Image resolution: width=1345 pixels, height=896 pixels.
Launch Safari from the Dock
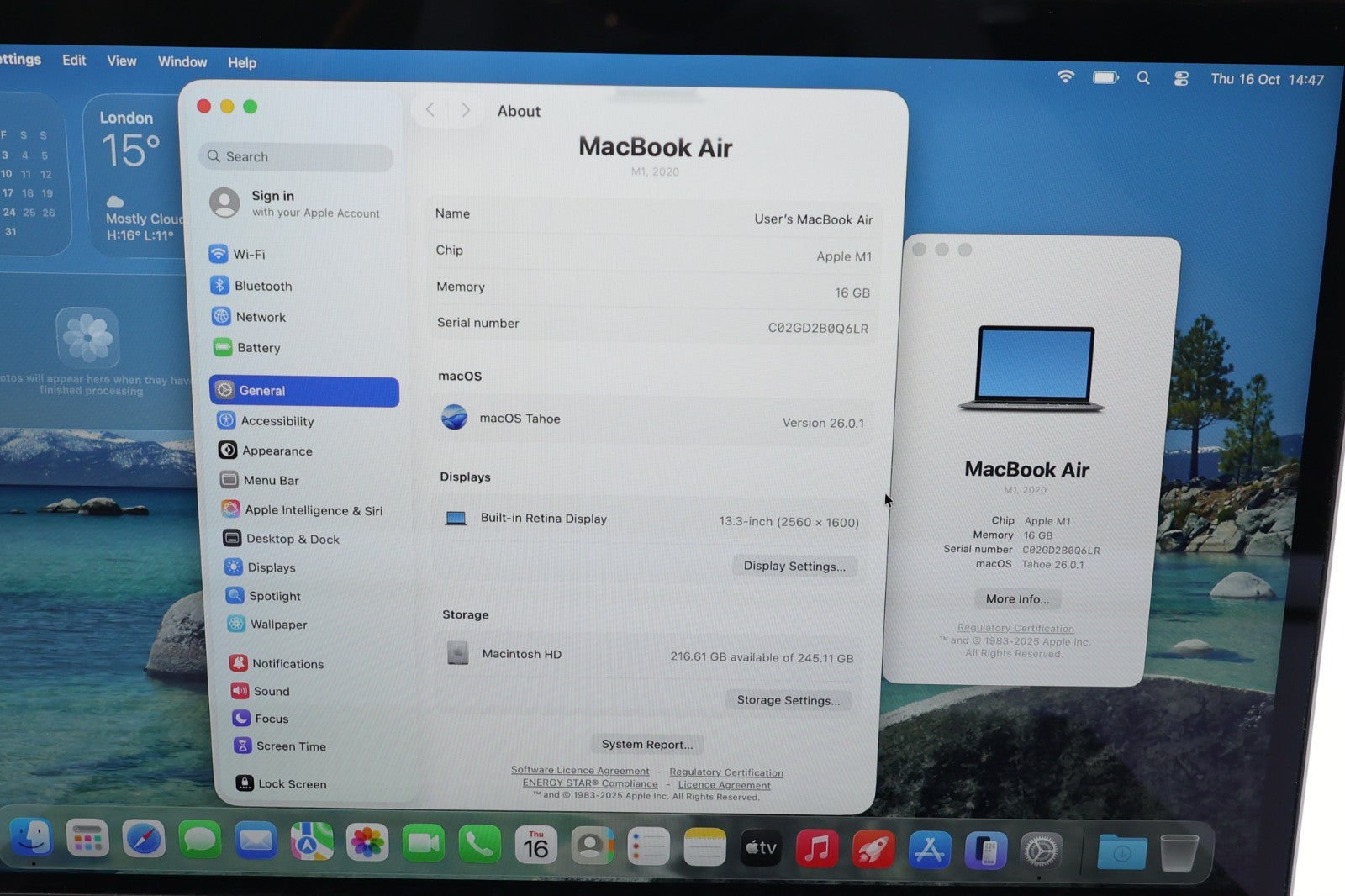pyautogui.click(x=144, y=840)
